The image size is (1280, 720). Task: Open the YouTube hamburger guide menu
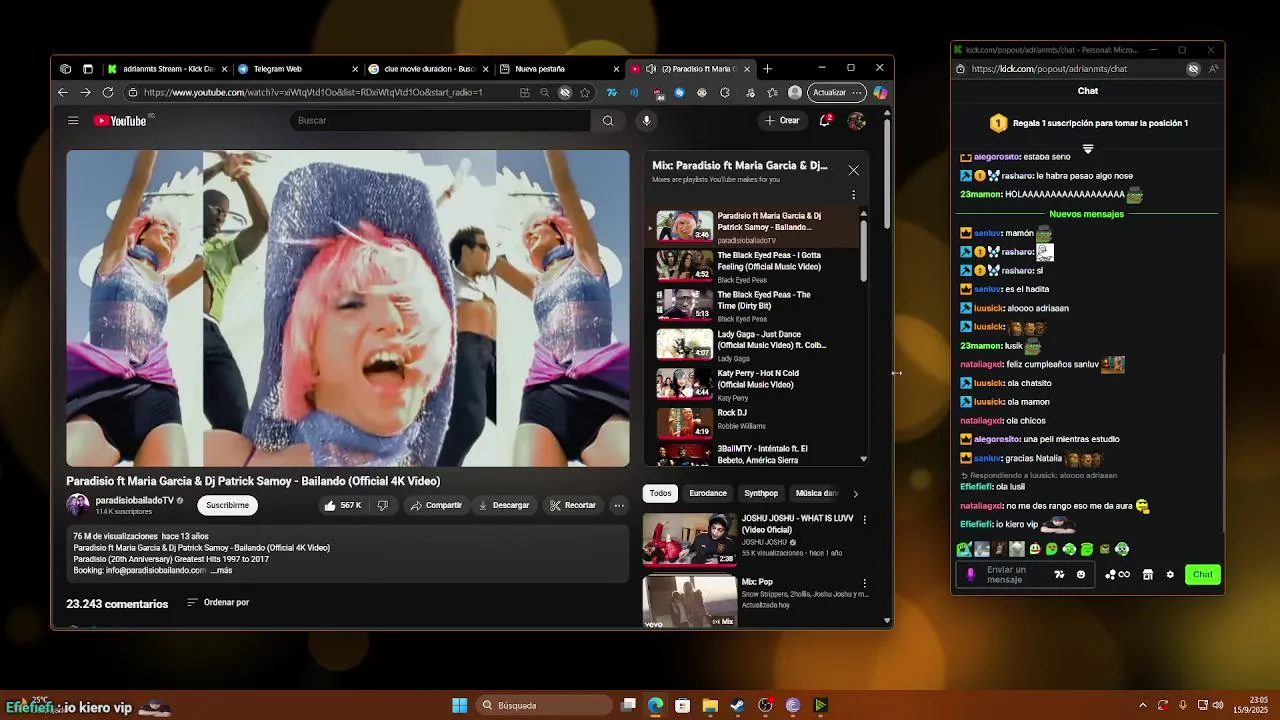click(73, 121)
